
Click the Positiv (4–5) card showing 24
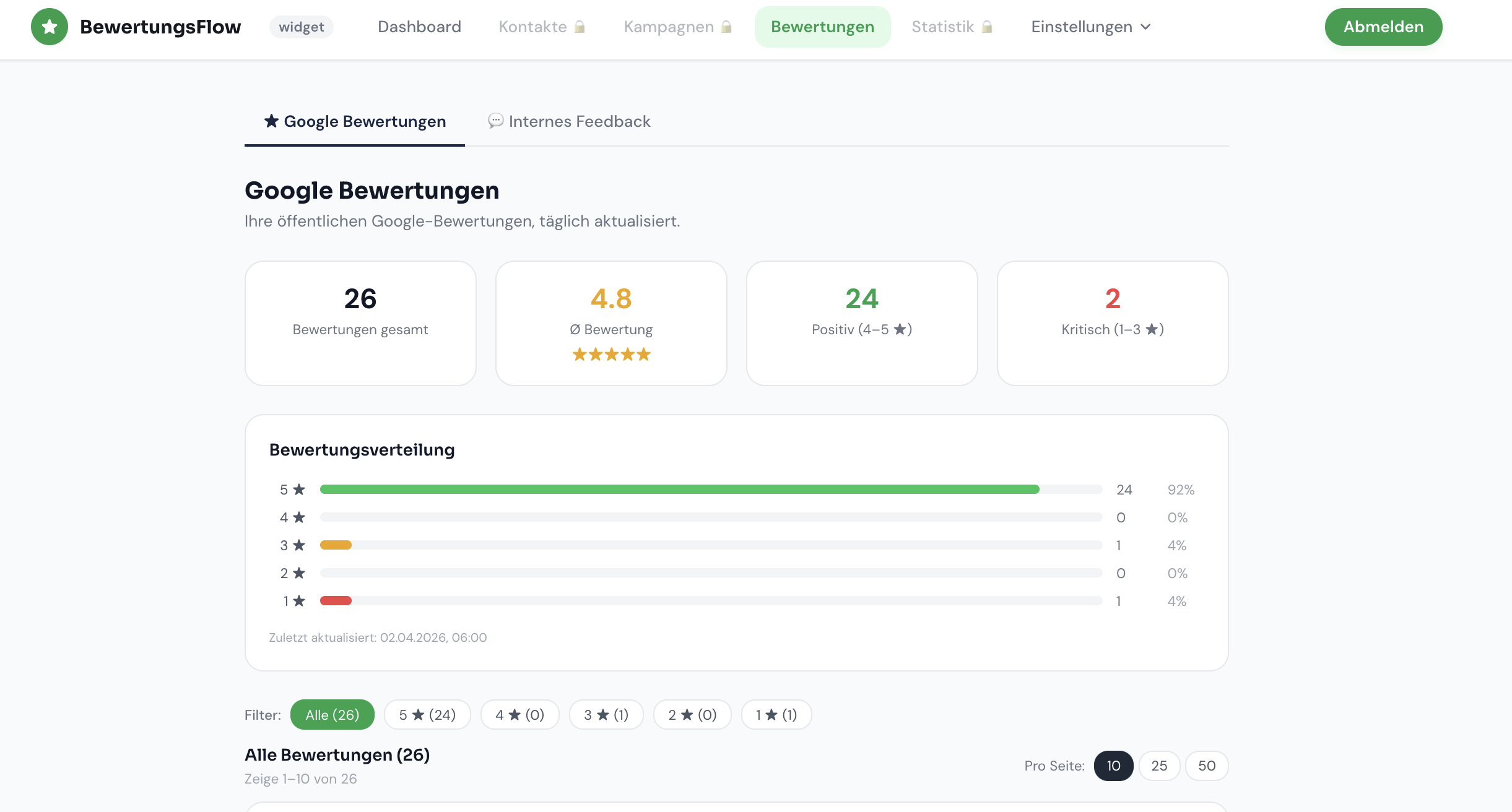(862, 323)
